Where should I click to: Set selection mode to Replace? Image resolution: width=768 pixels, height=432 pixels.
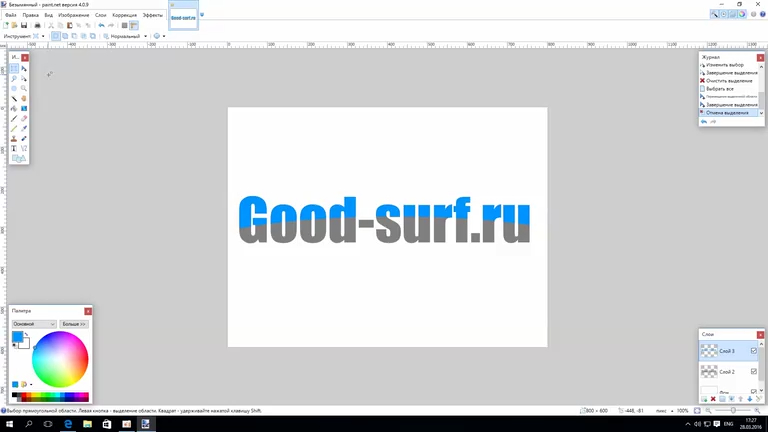point(55,36)
